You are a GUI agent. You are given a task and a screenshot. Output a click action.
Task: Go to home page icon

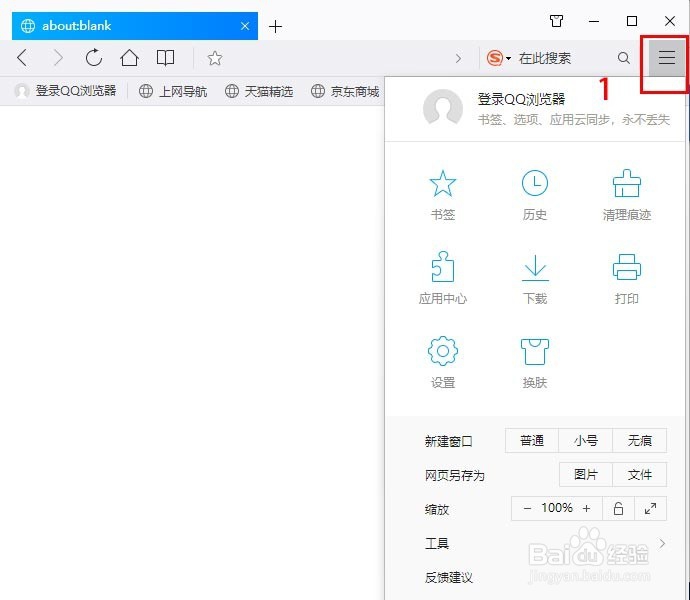129,58
